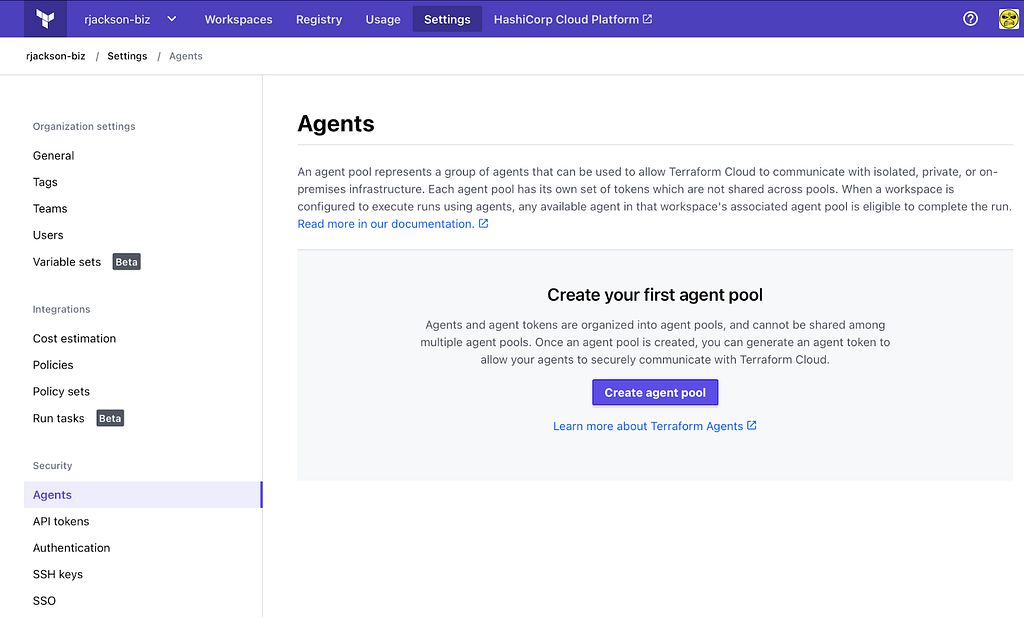Open Variable sets in the sidebar
1024x618 pixels.
67,262
